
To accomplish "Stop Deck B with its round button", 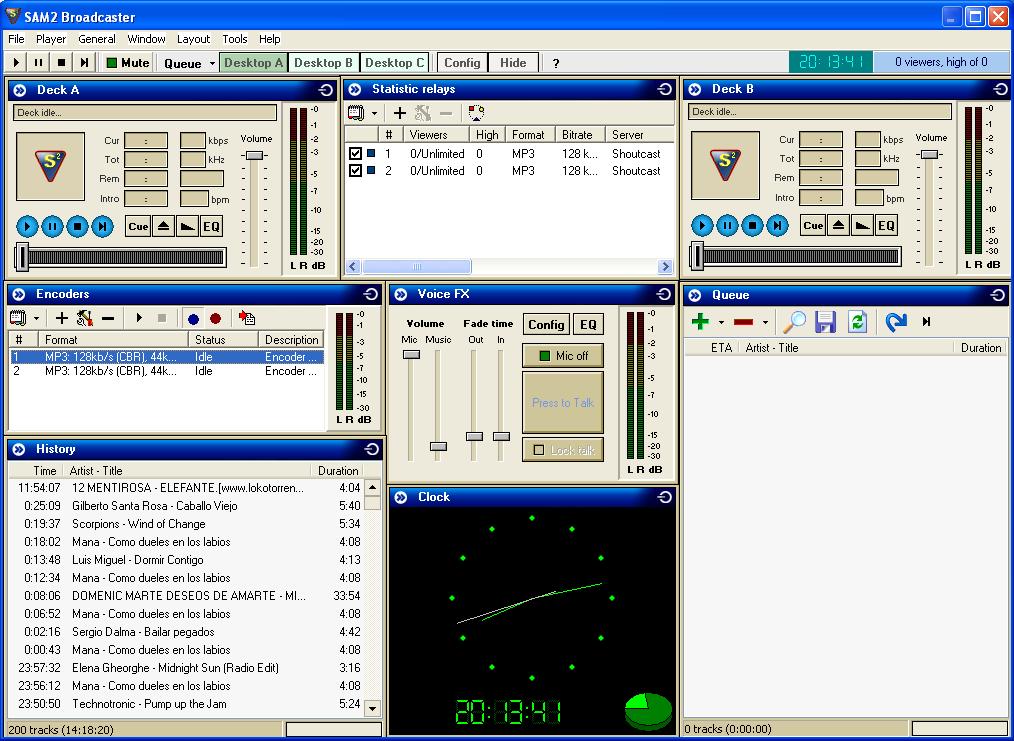I will click(x=752, y=226).
